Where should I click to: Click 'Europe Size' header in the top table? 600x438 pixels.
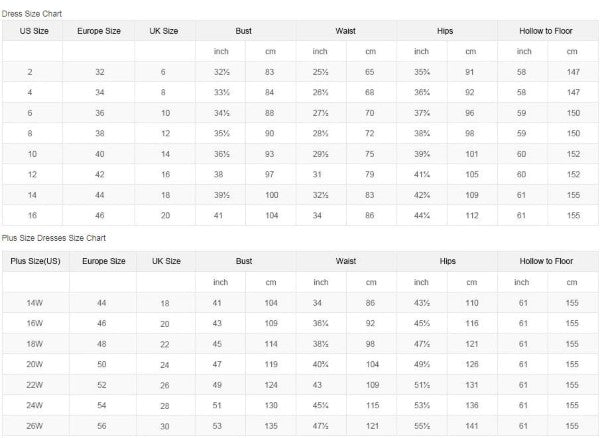click(100, 31)
